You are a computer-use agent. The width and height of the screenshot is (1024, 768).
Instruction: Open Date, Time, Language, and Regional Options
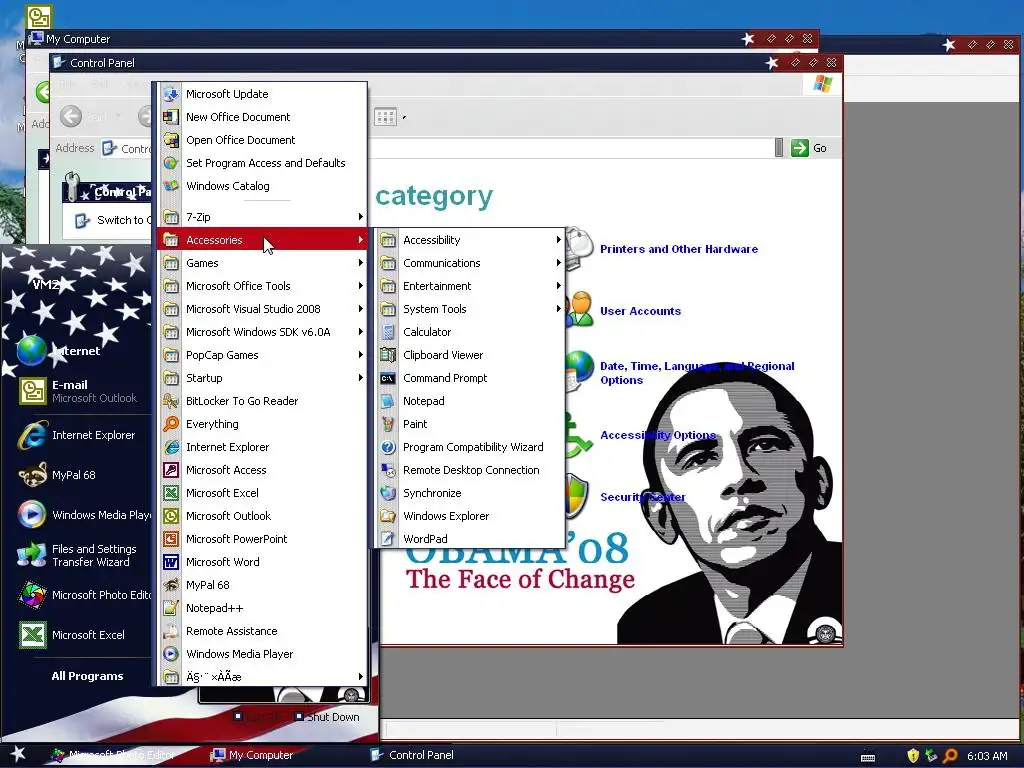[x=697, y=373]
